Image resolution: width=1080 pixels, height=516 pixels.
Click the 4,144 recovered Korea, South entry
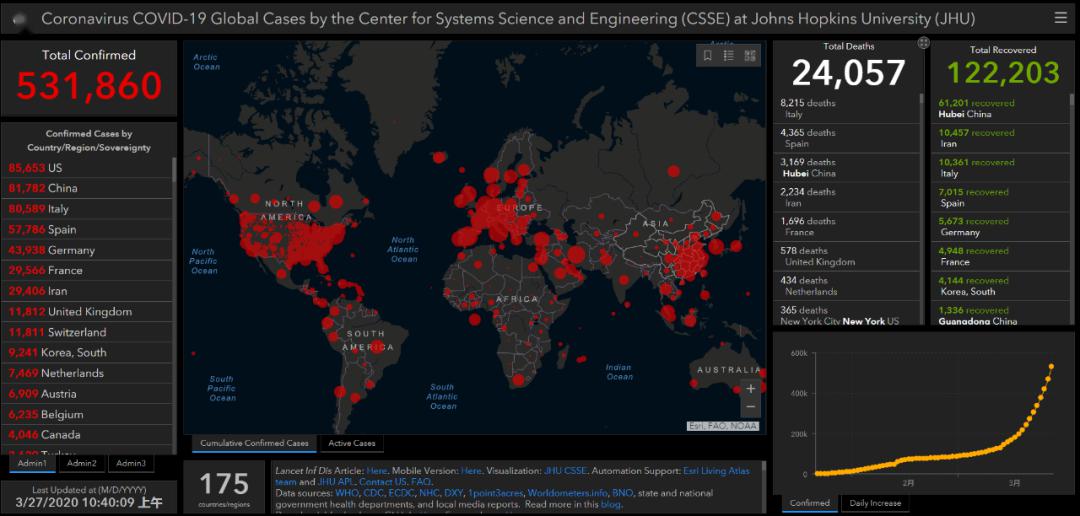pos(999,286)
